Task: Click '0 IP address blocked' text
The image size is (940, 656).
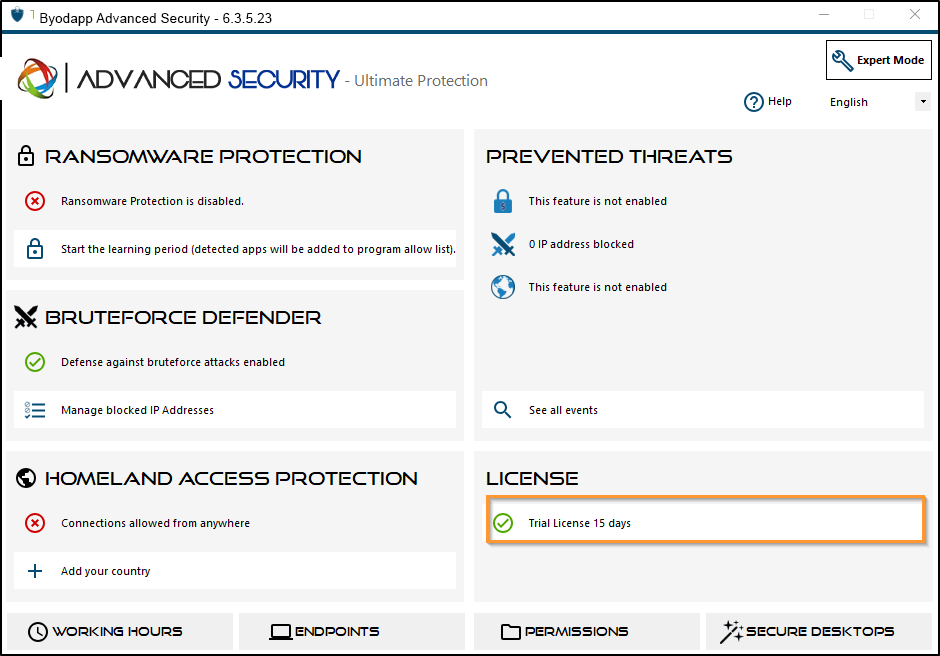Action: click(581, 244)
